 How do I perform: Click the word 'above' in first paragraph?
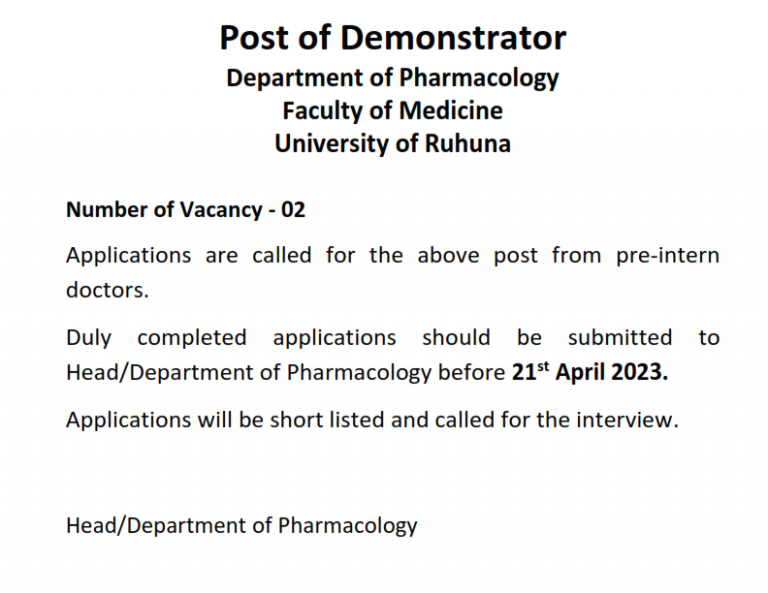click(448, 256)
